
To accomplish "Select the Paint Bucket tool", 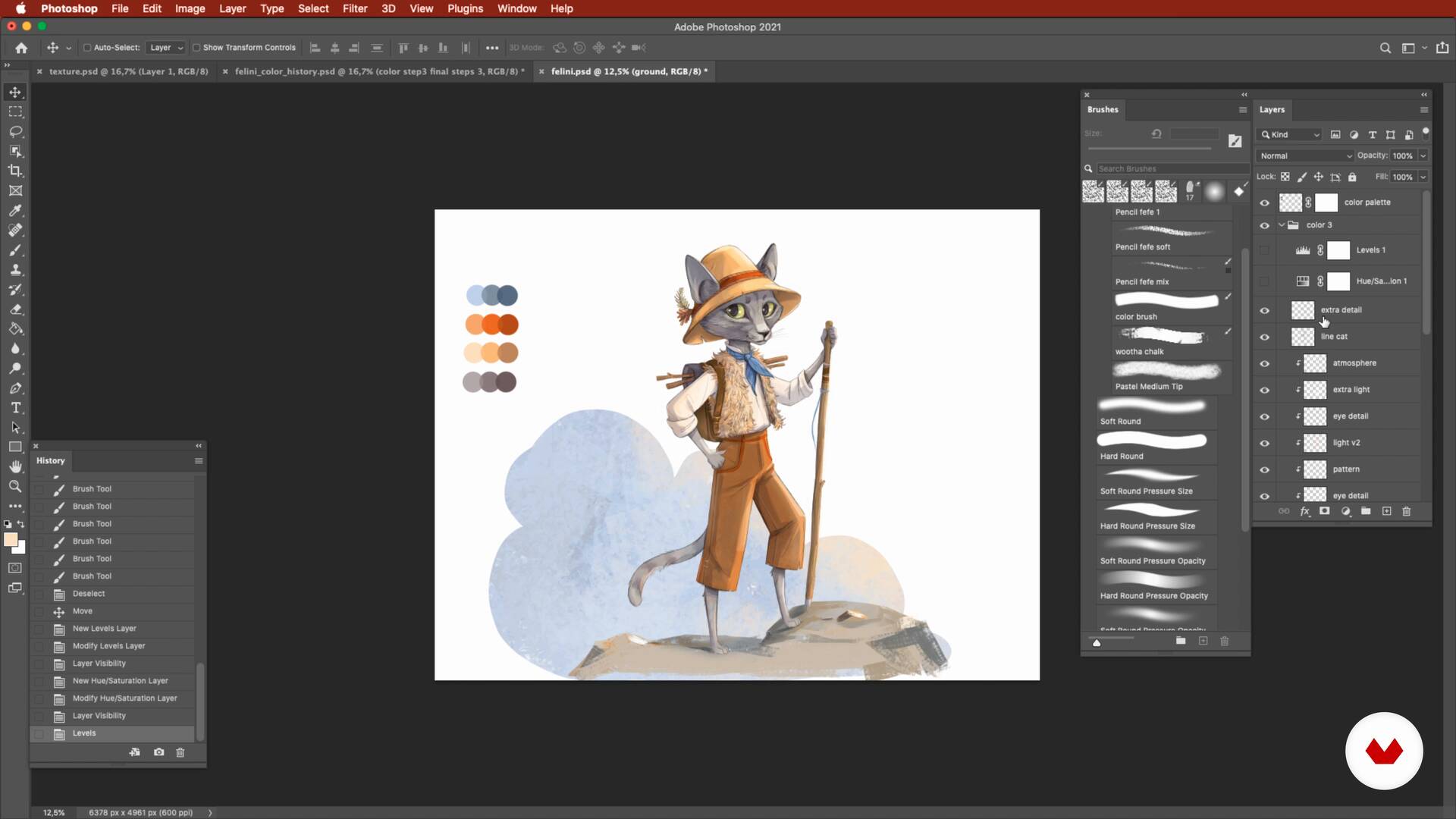I will tap(15, 328).
